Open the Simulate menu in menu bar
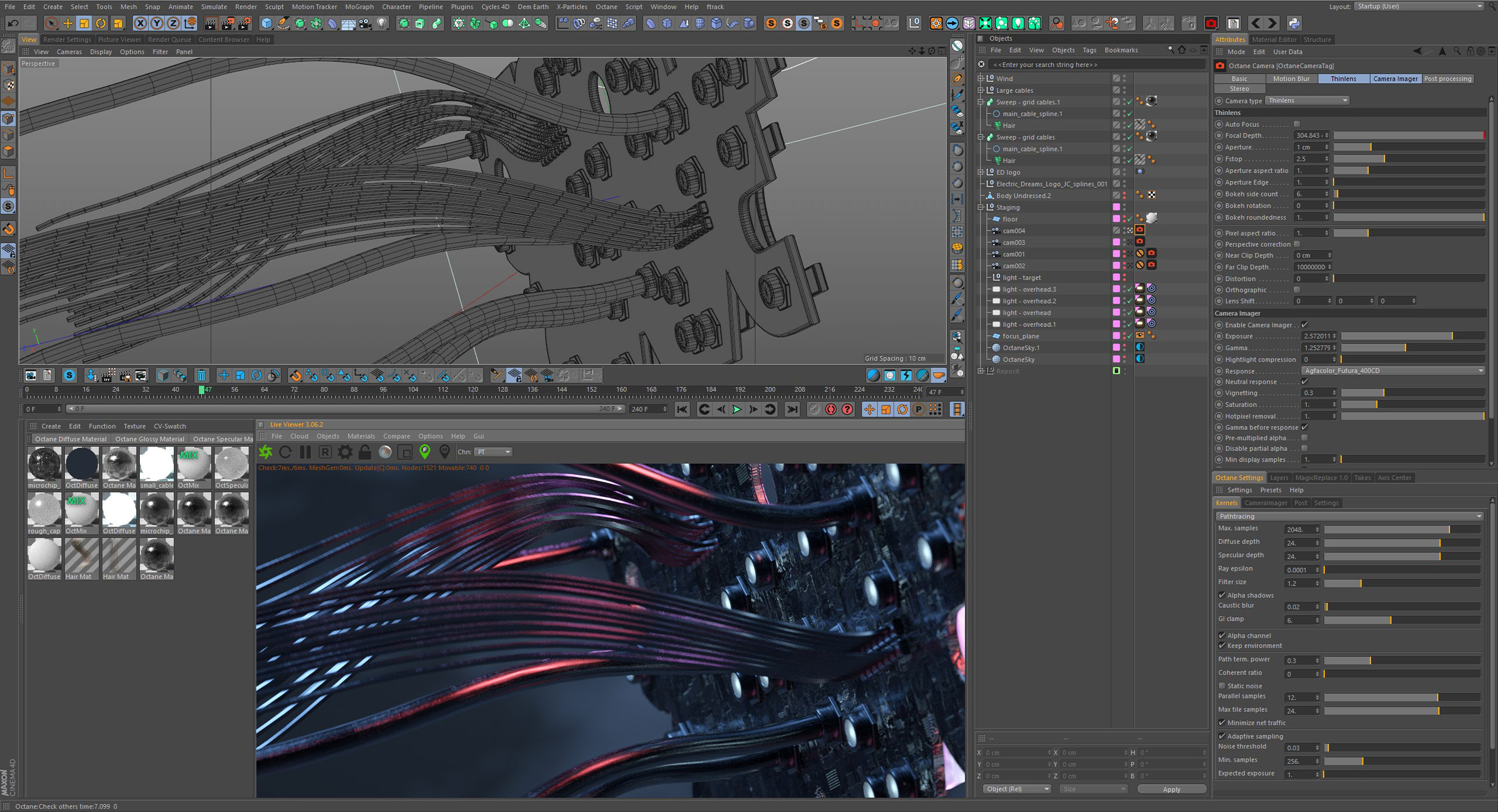Viewport: 1498px width, 812px height. tap(215, 7)
